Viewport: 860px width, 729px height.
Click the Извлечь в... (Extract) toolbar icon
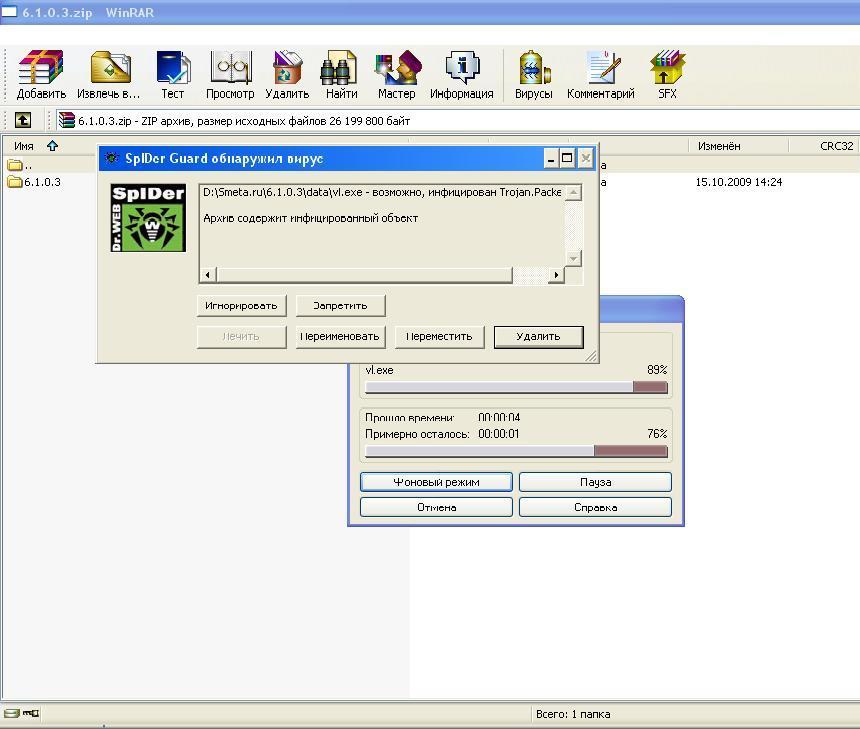point(109,71)
